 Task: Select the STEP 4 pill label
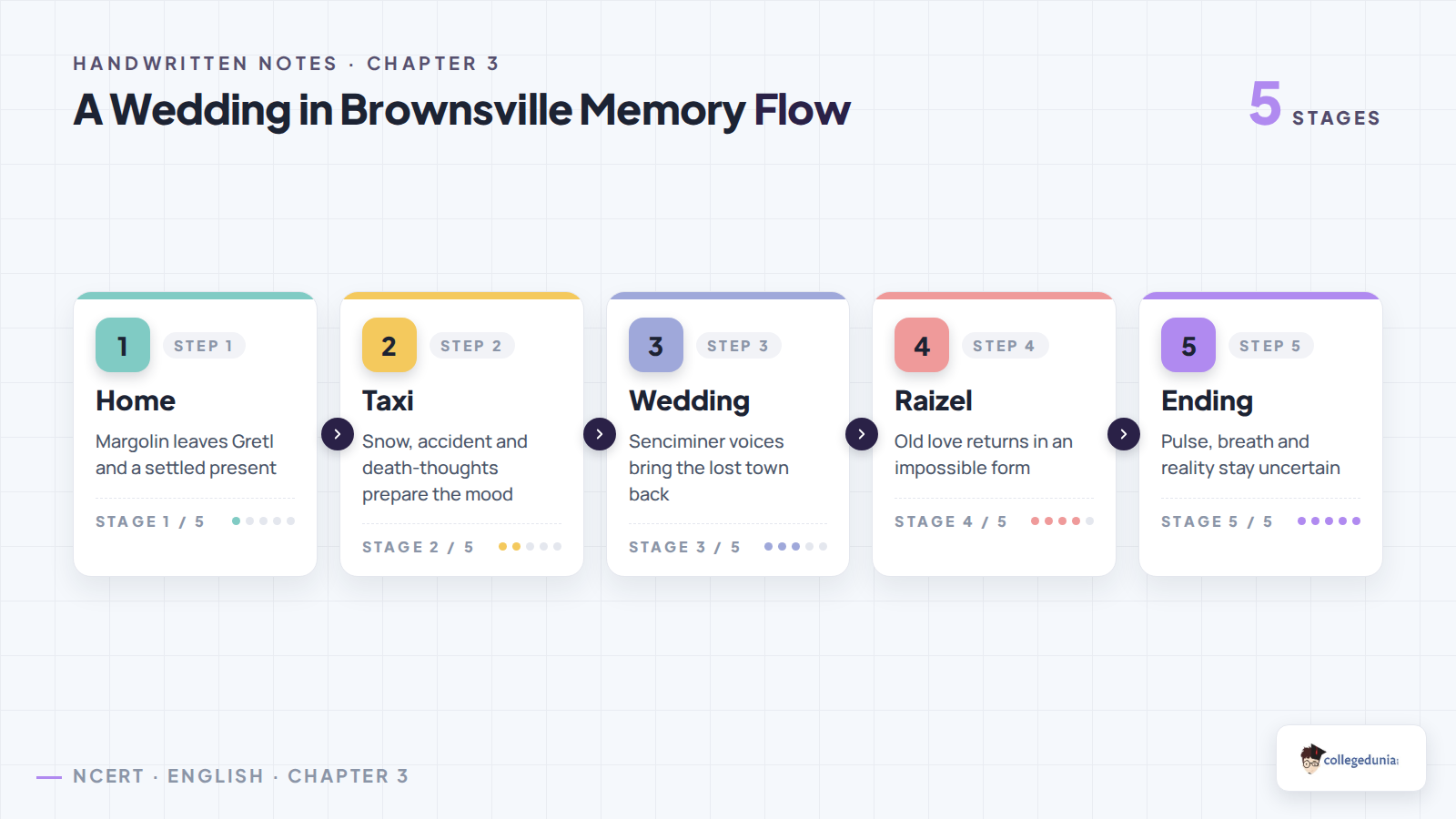(1005, 346)
